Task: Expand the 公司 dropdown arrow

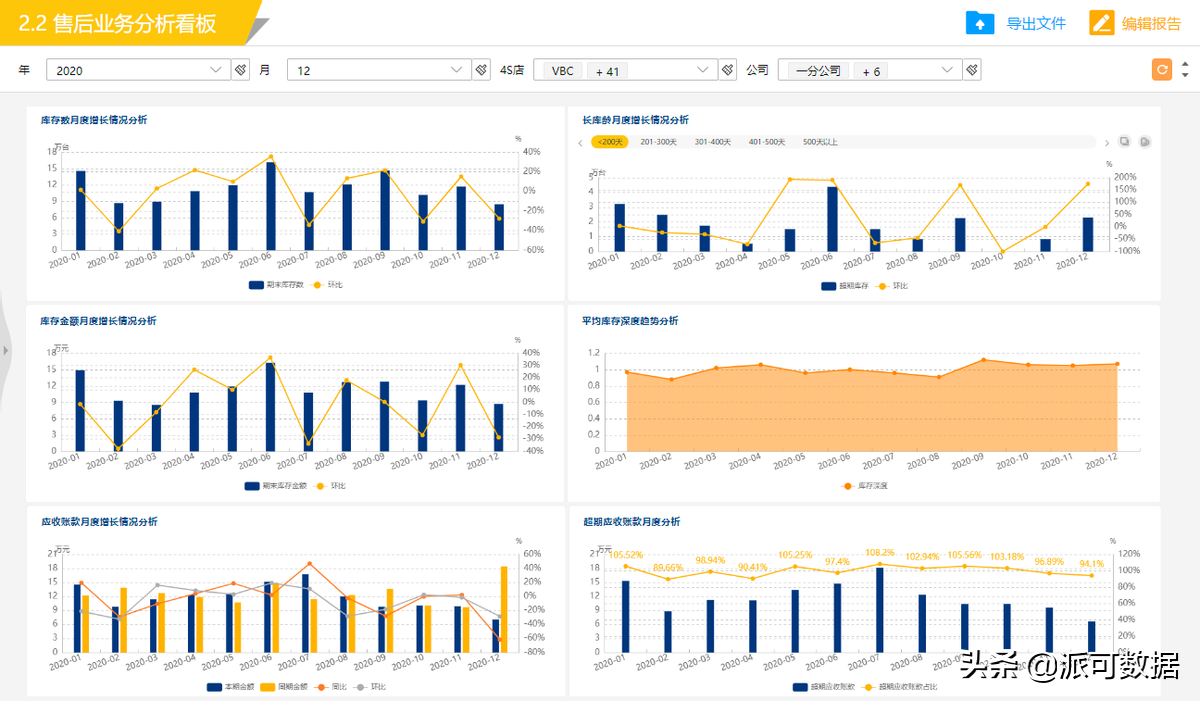Action: [948, 70]
